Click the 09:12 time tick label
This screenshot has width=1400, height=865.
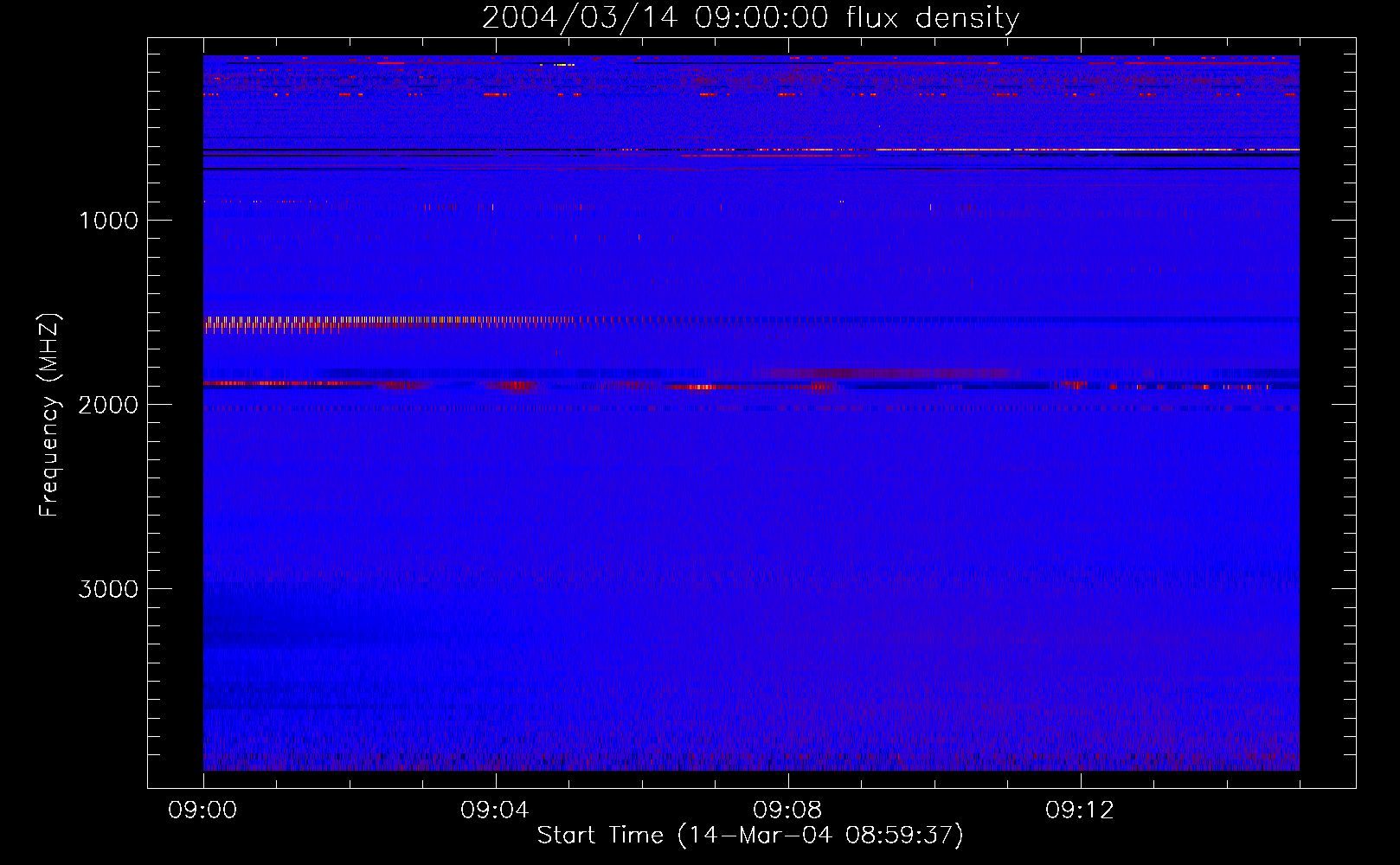coord(1080,811)
